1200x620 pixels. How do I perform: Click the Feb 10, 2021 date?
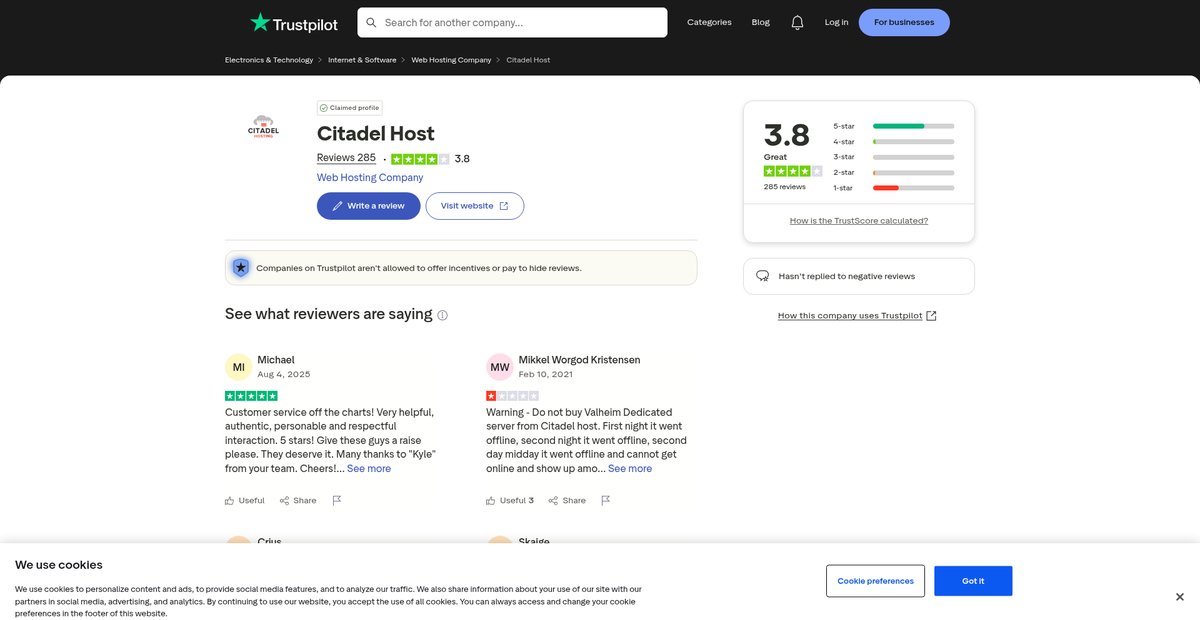[546, 374]
